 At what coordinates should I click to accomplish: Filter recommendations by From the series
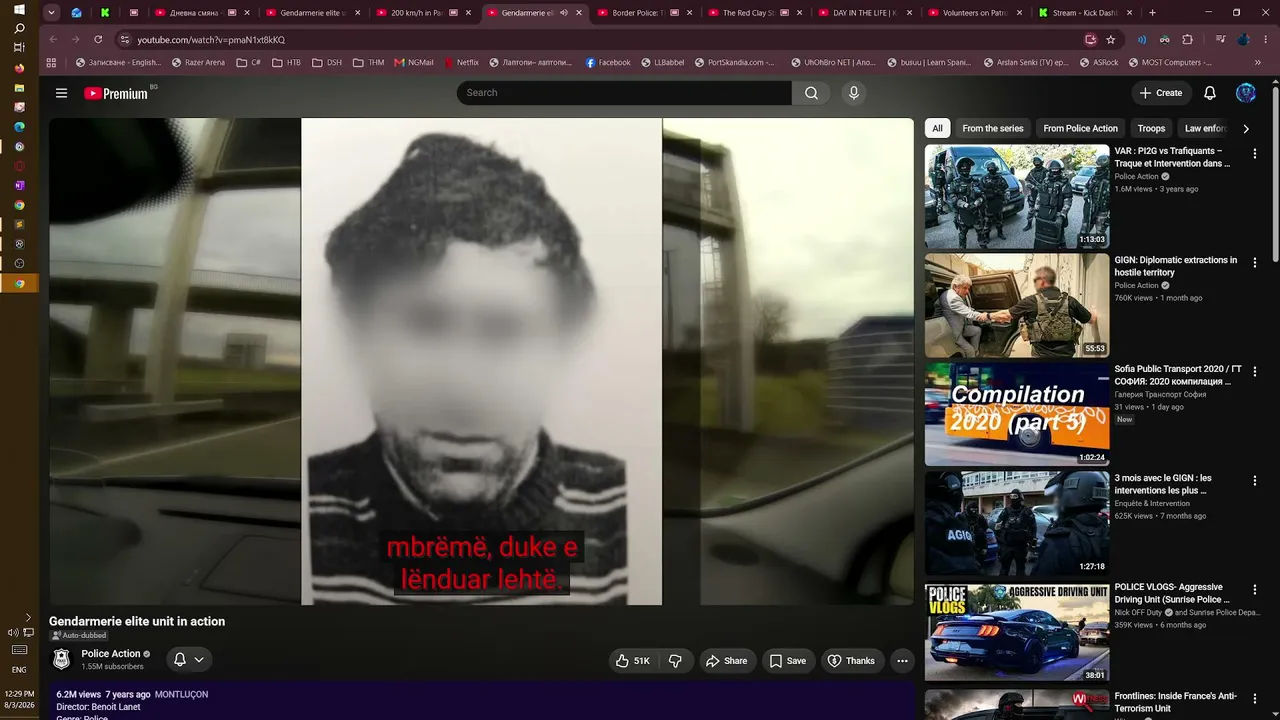tap(993, 128)
